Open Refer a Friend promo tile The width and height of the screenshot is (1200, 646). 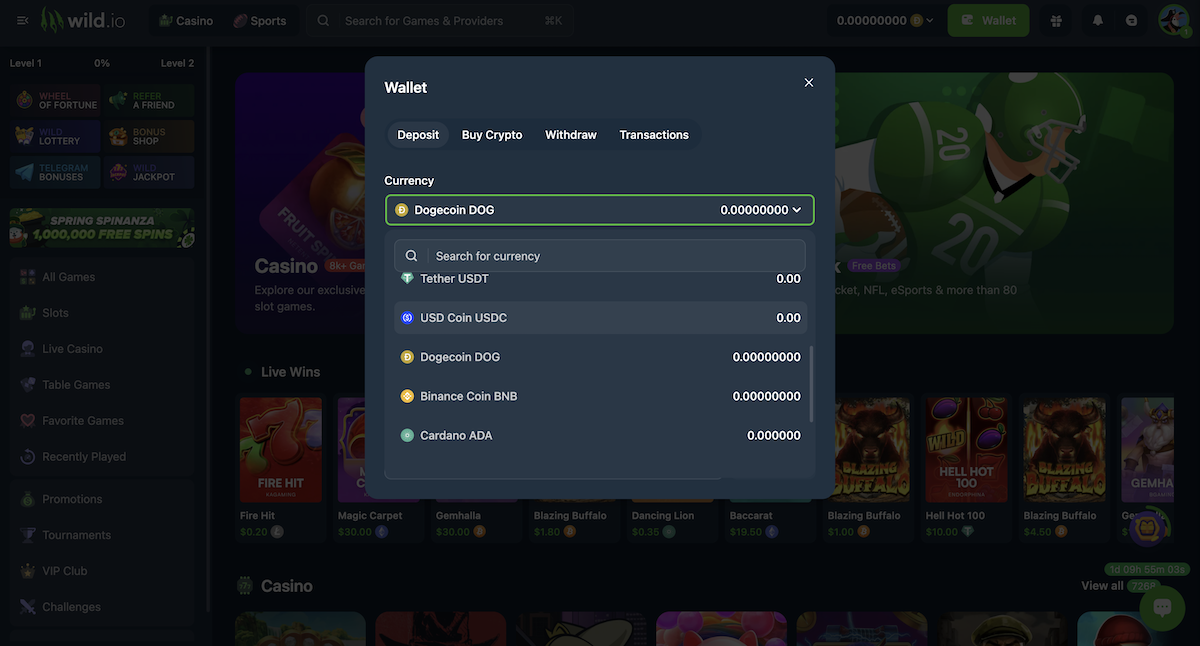[x=149, y=101]
